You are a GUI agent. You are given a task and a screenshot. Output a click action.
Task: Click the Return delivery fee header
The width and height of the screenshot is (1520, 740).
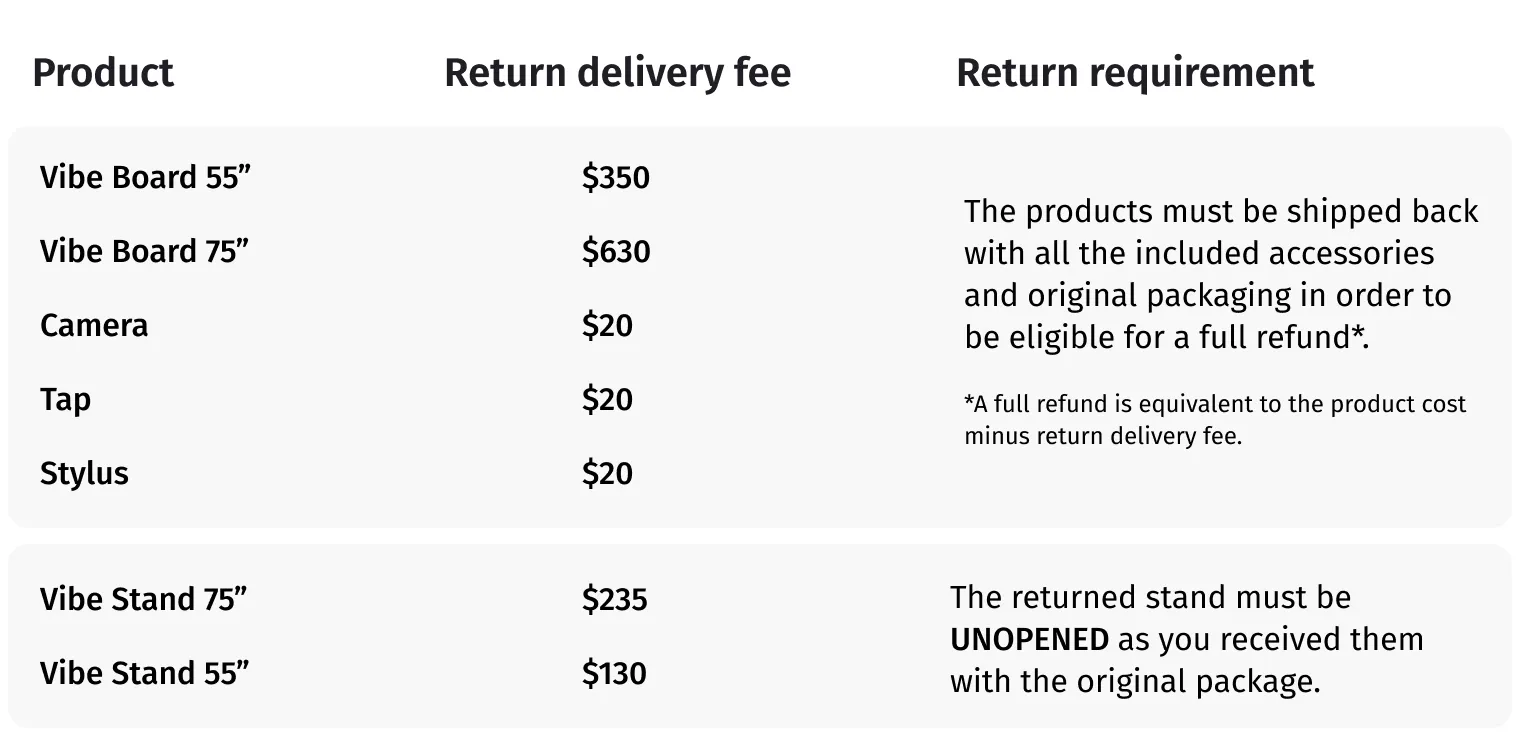[617, 73]
